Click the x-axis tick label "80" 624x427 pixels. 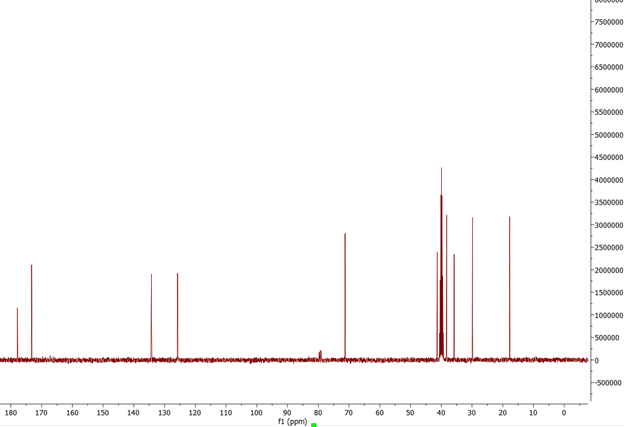318,413
